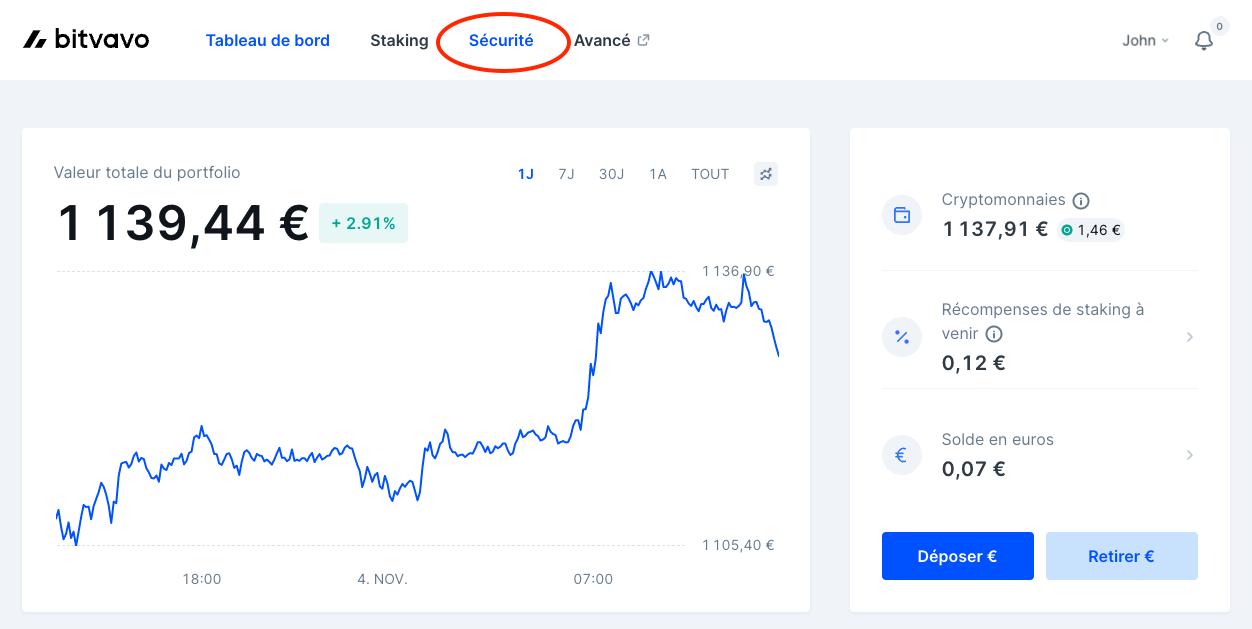This screenshot has width=1252, height=629.
Task: Click the percent icon for staking rewards
Action: pyautogui.click(x=902, y=337)
